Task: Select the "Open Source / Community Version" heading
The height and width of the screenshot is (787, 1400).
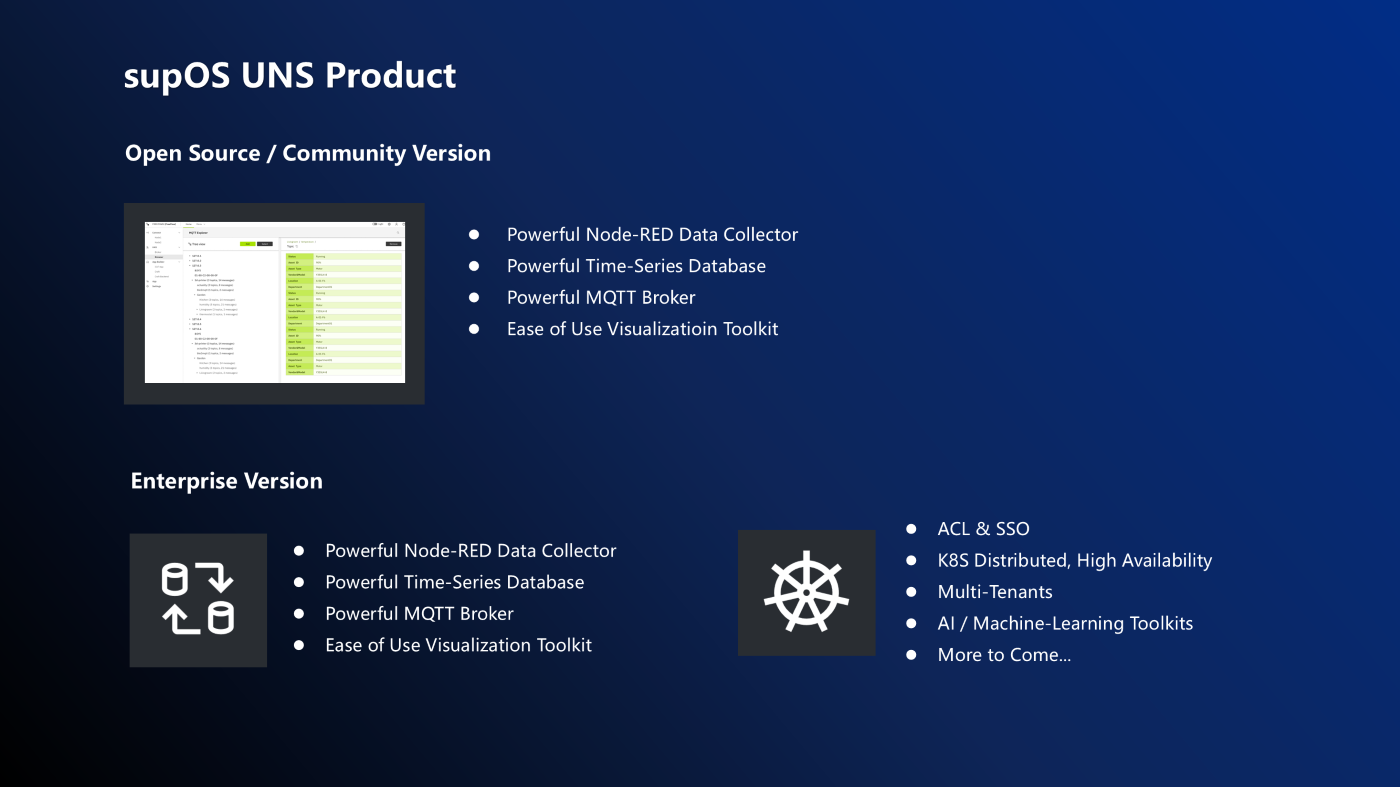Action: click(x=308, y=153)
